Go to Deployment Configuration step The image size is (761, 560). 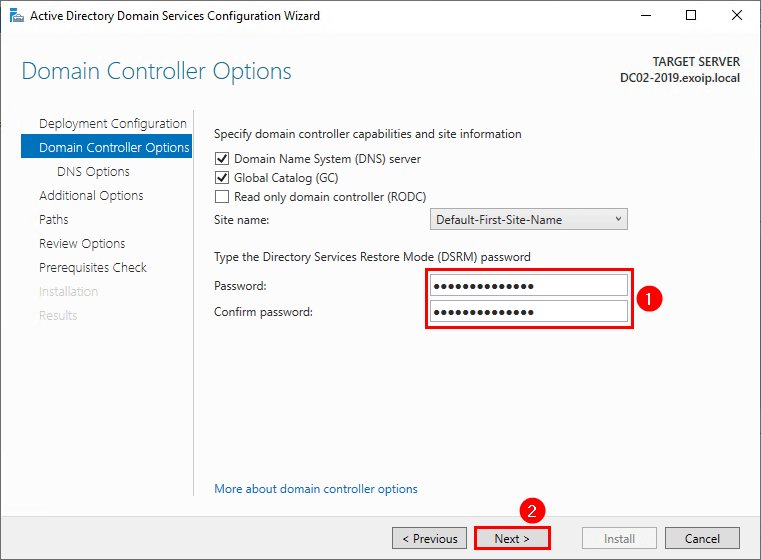pyautogui.click(x=113, y=123)
